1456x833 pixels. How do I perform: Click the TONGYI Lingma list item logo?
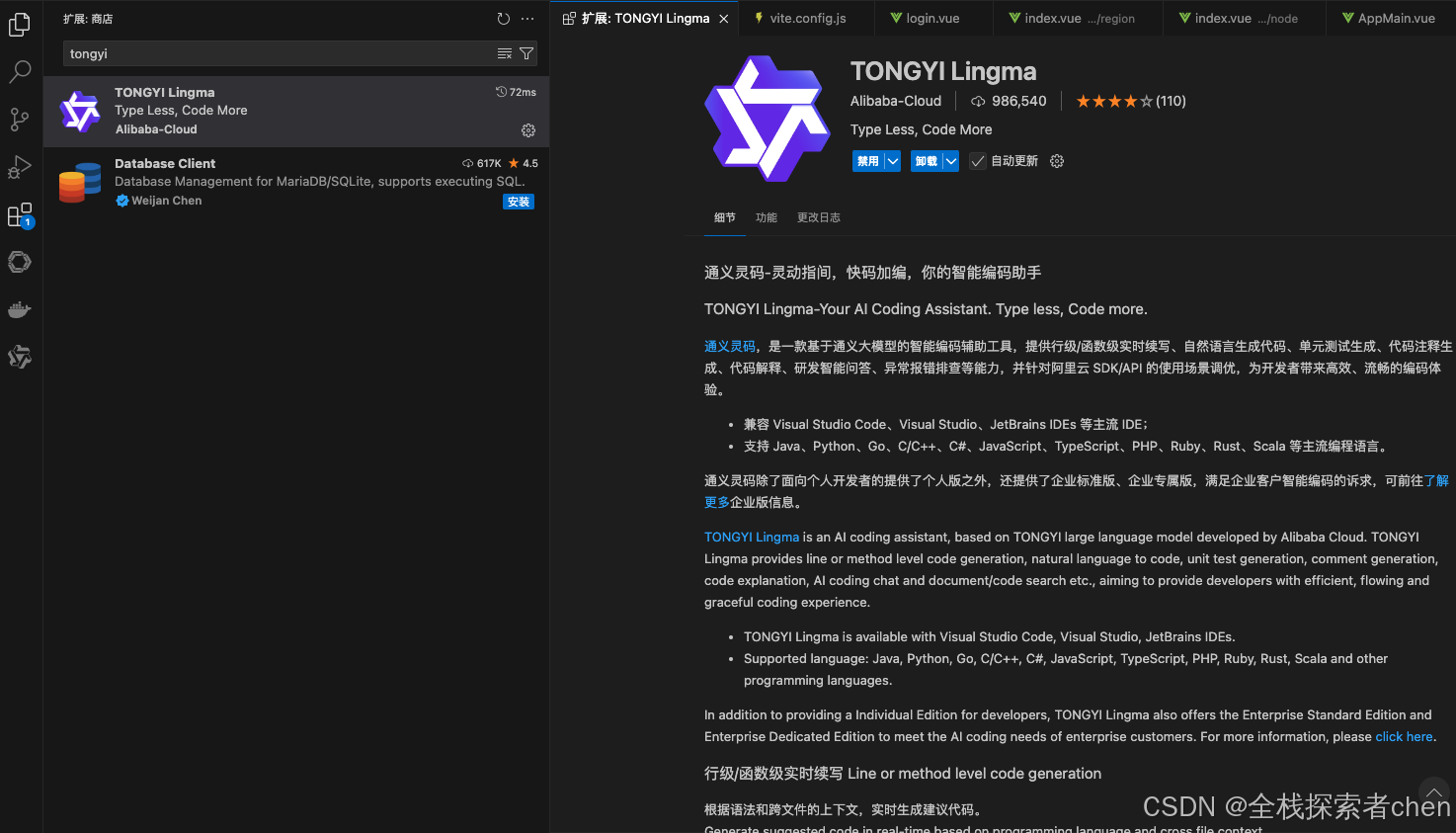80,111
